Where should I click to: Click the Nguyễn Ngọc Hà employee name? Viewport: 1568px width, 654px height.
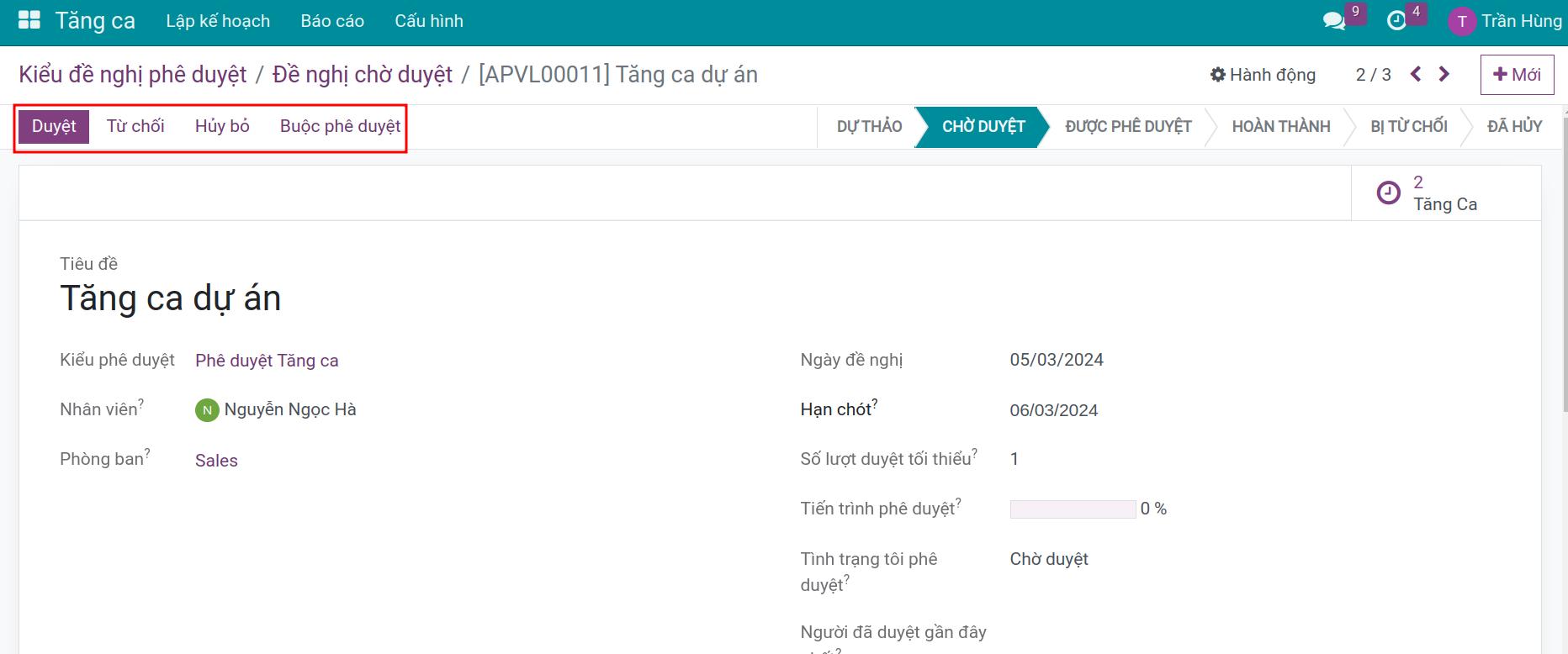(x=290, y=409)
